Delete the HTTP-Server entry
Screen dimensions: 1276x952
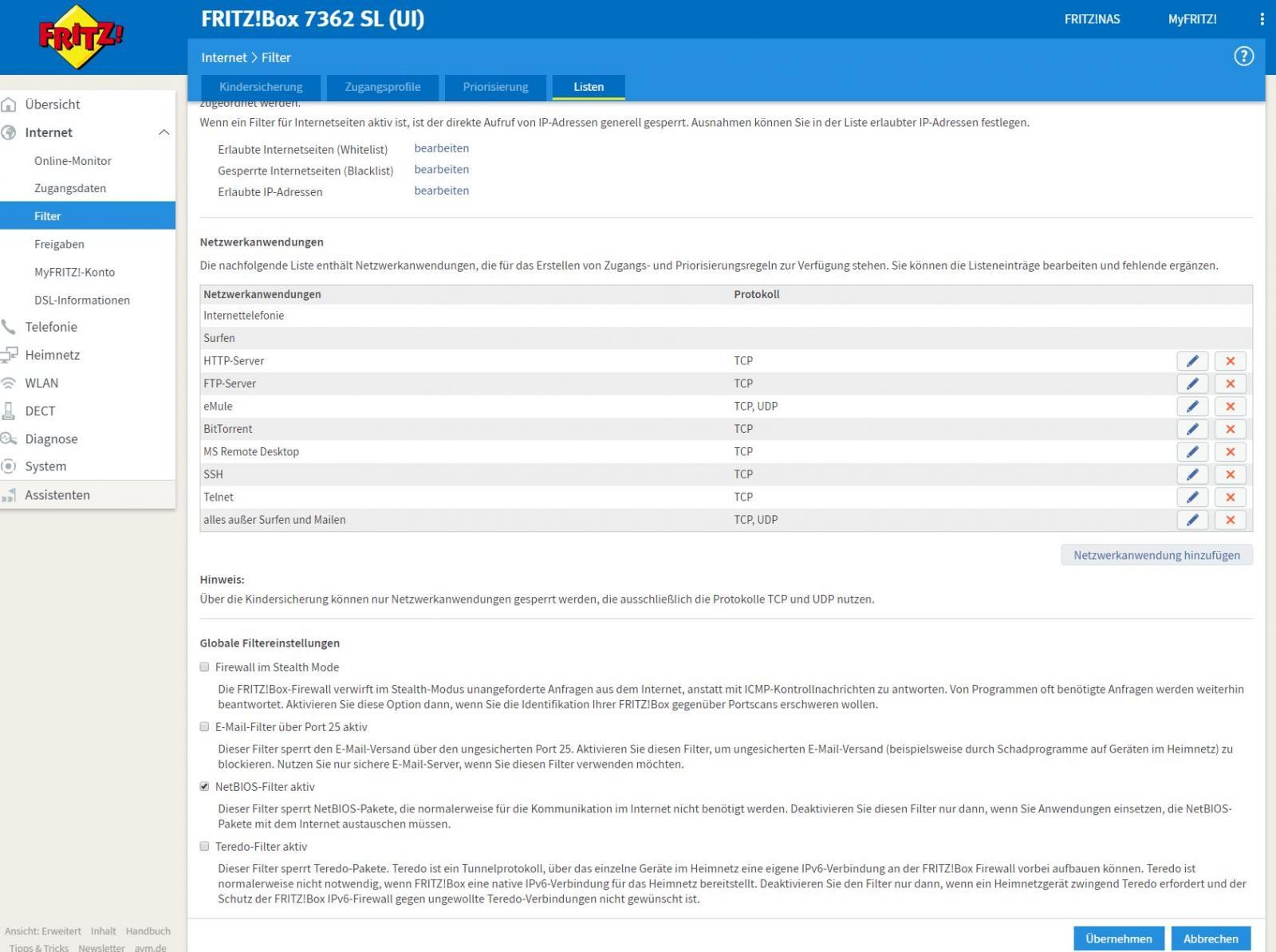[1231, 361]
